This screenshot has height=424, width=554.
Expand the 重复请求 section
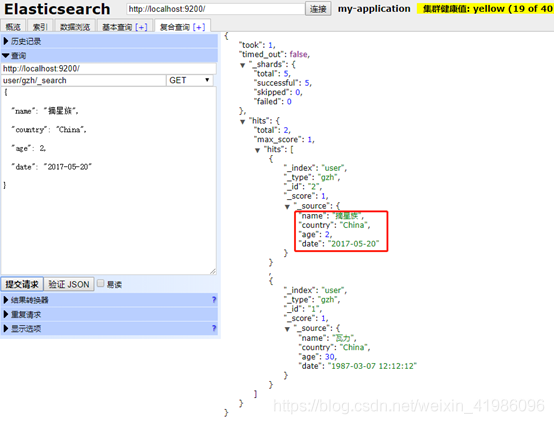pyautogui.click(x=109, y=314)
